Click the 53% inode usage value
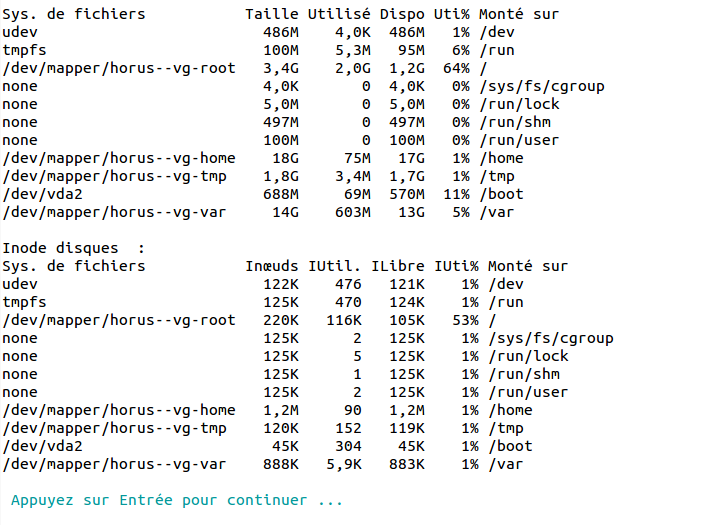The width and height of the screenshot is (727, 525). point(466,320)
